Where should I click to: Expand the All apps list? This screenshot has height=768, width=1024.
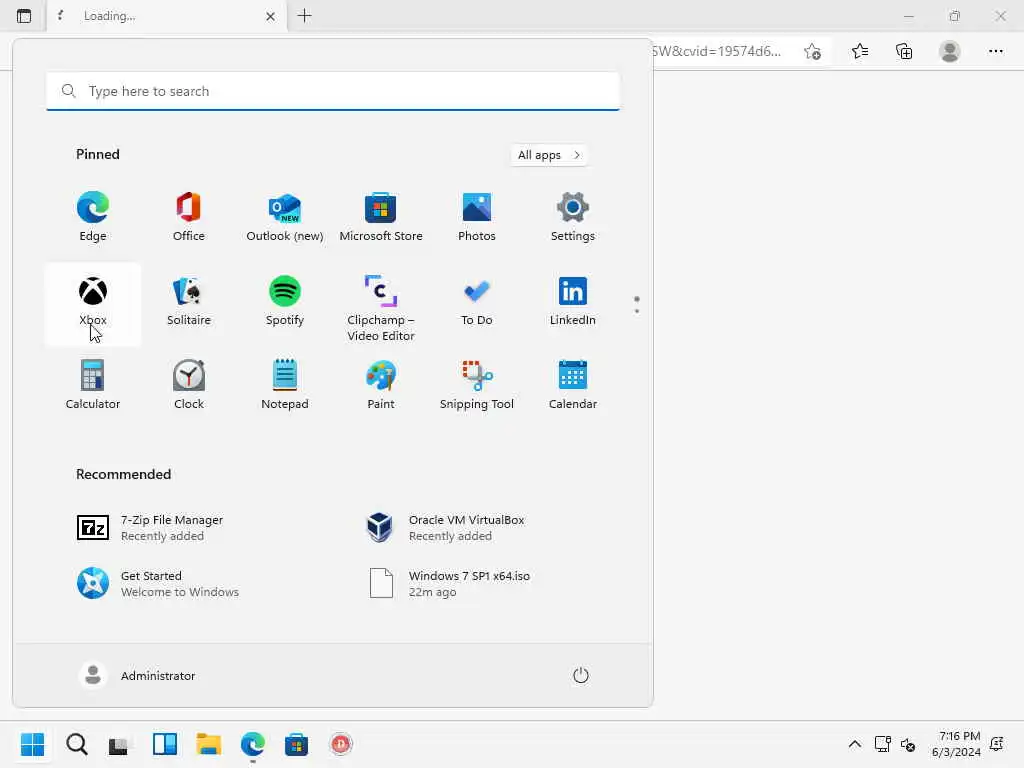coord(549,155)
